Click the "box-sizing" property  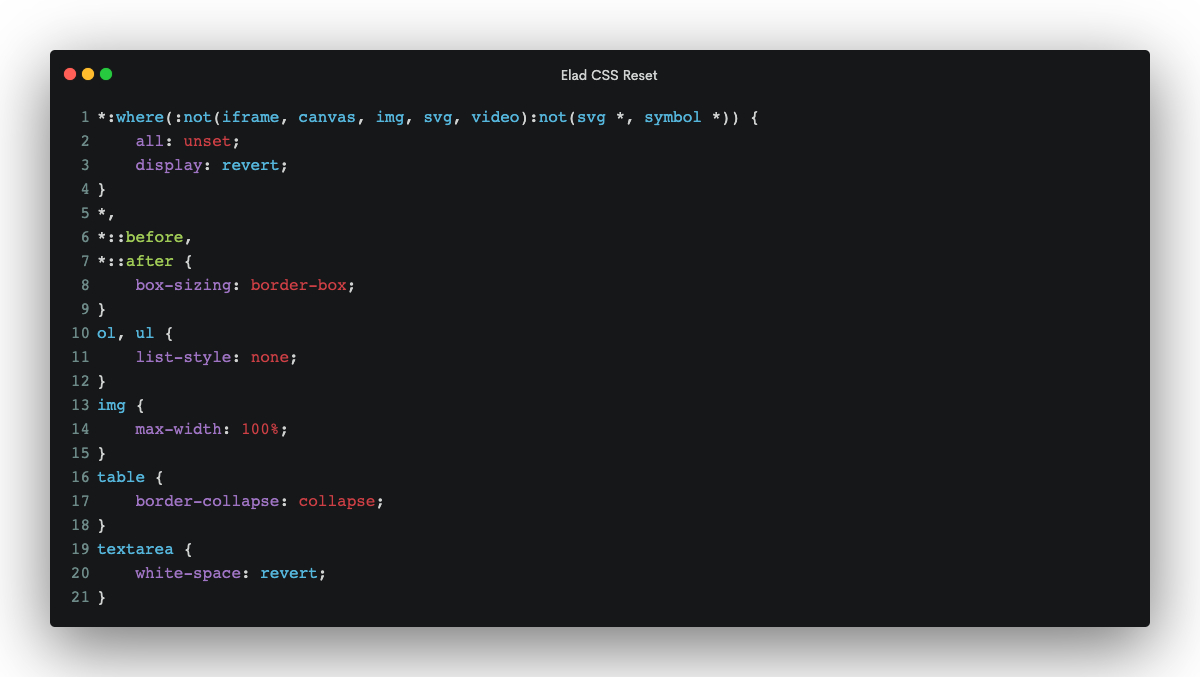coord(184,285)
